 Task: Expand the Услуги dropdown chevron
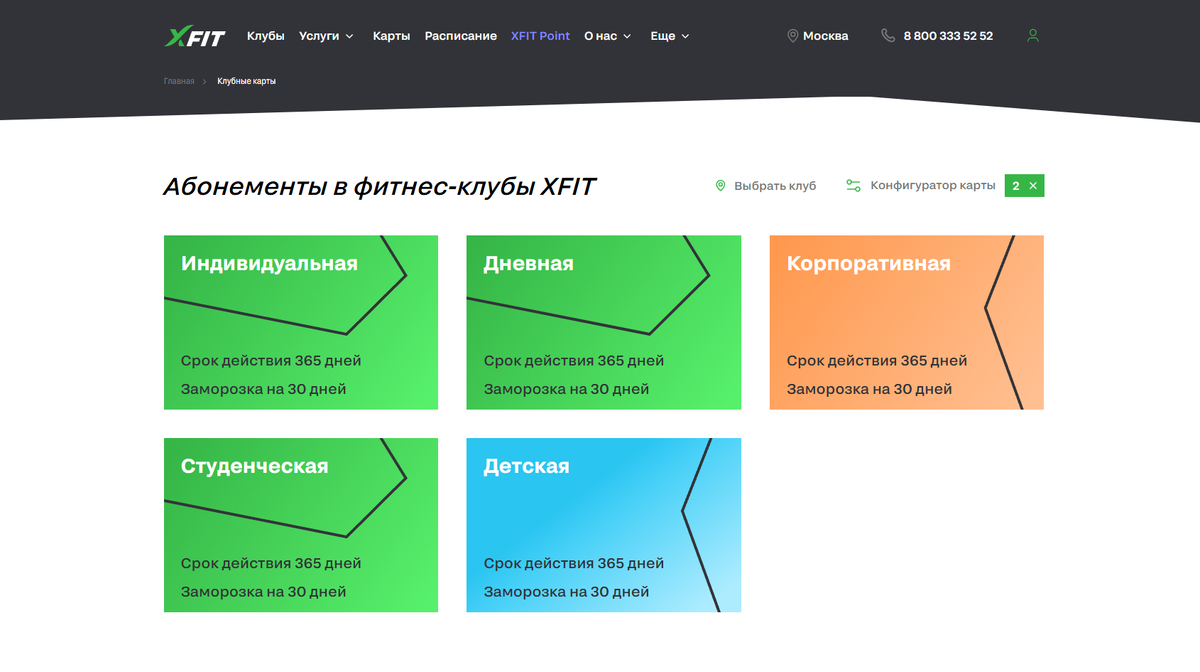(x=349, y=37)
